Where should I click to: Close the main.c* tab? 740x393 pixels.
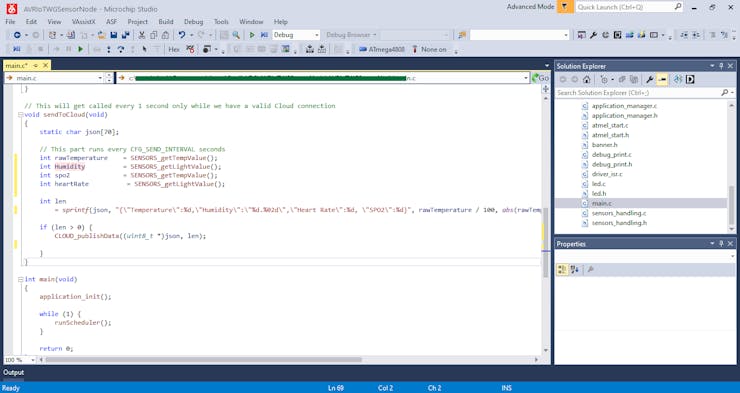(45, 66)
